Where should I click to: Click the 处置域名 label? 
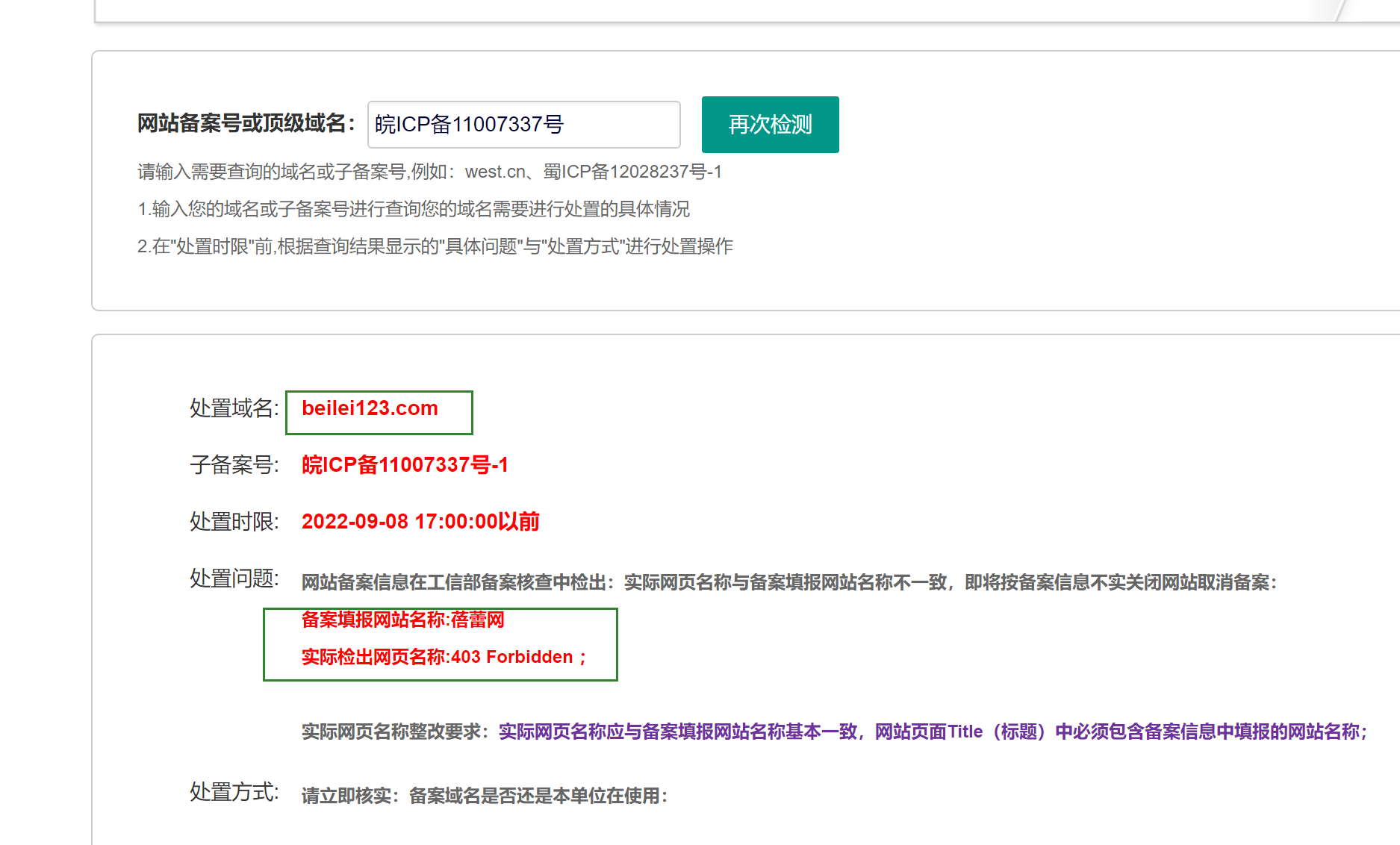(x=234, y=409)
